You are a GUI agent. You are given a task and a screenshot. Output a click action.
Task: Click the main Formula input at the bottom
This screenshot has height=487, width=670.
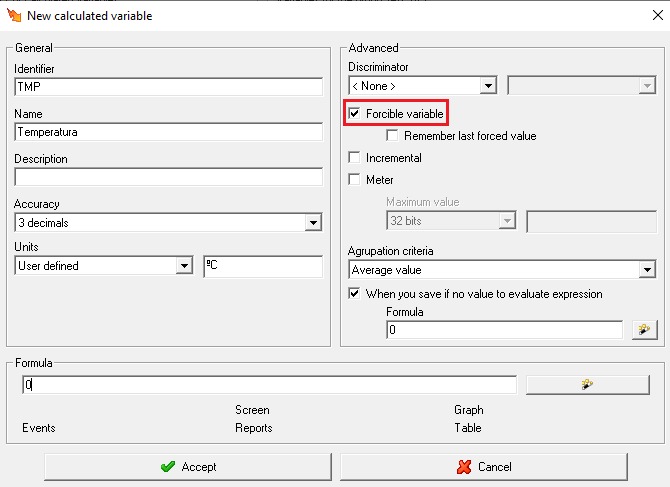pos(269,385)
